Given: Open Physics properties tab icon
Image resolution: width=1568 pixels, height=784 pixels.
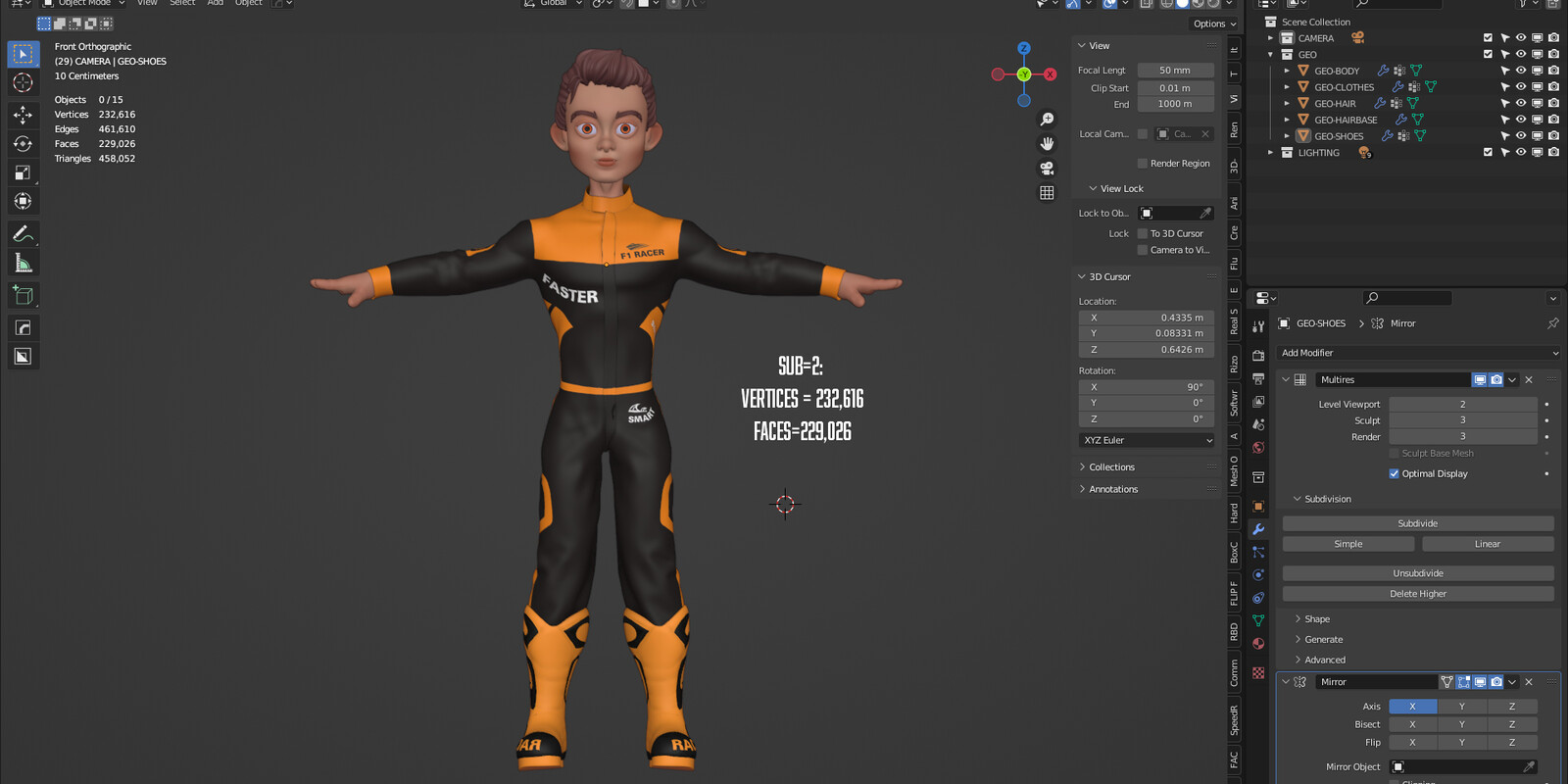Looking at the screenshot, I should (x=1258, y=575).
